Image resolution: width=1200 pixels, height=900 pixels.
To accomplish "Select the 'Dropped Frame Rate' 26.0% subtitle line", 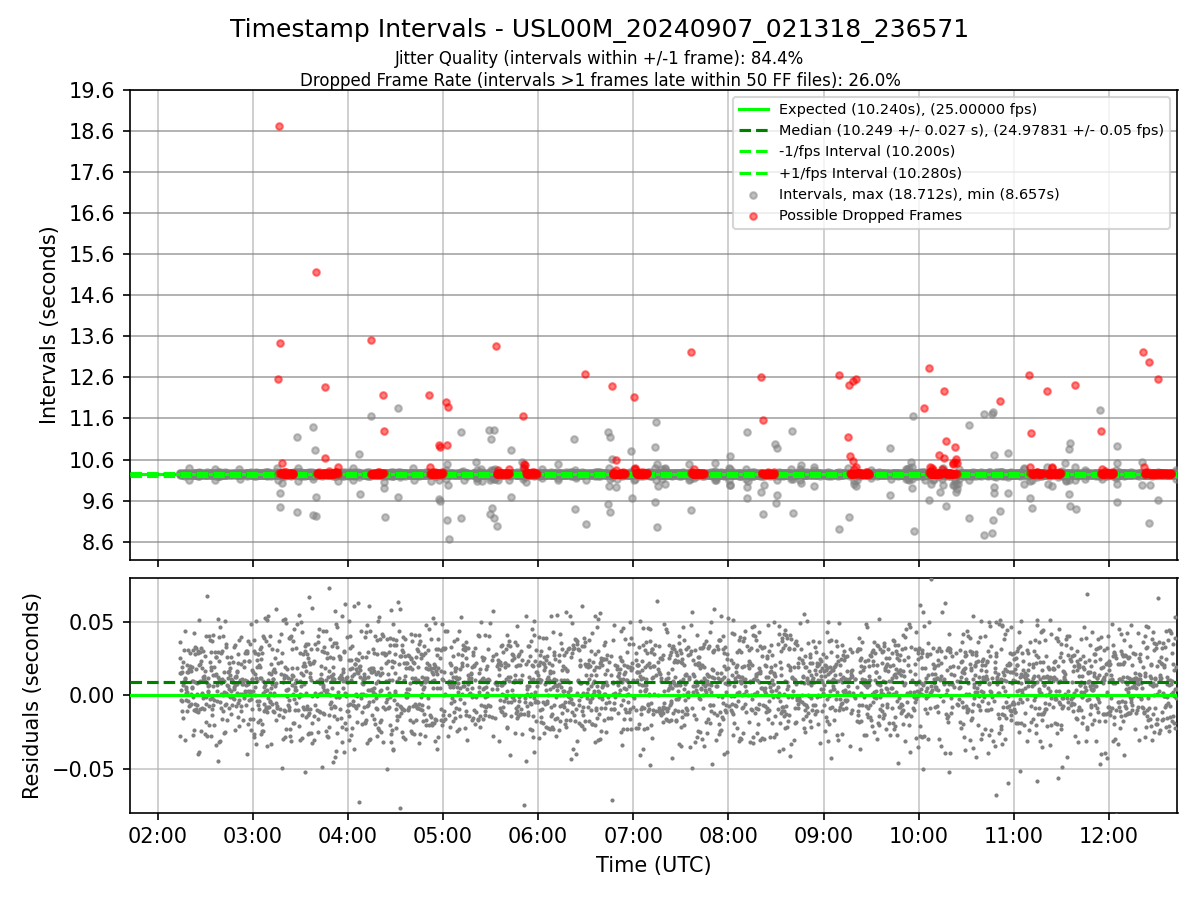I will pyautogui.click(x=600, y=80).
